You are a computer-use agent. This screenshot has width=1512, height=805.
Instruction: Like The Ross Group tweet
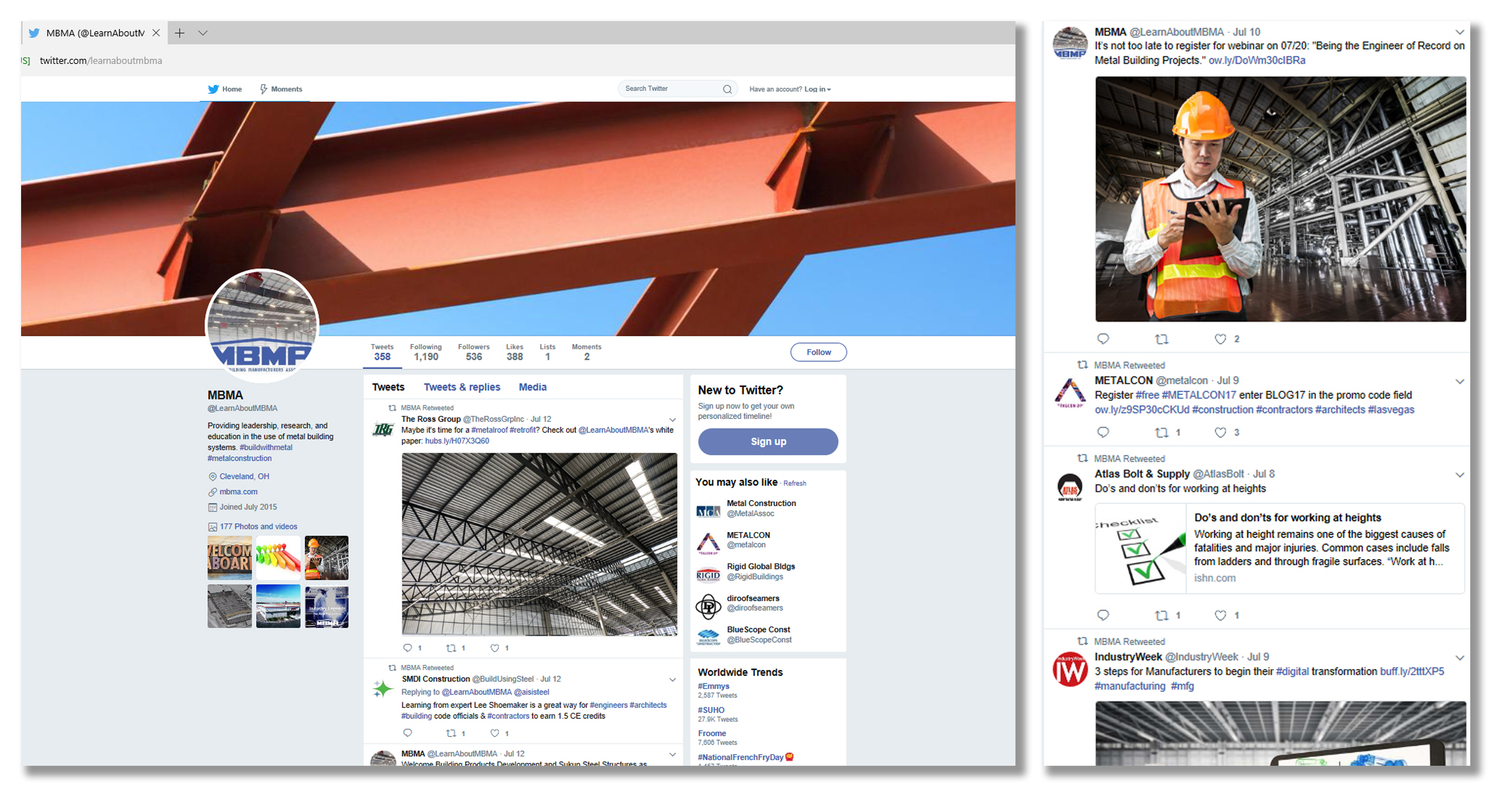(495, 648)
